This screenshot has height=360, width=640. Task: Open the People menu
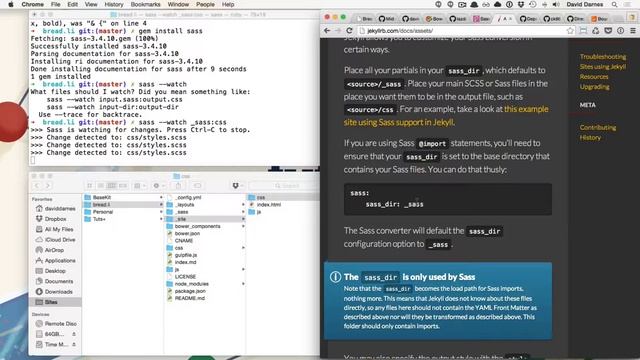[205, 4]
